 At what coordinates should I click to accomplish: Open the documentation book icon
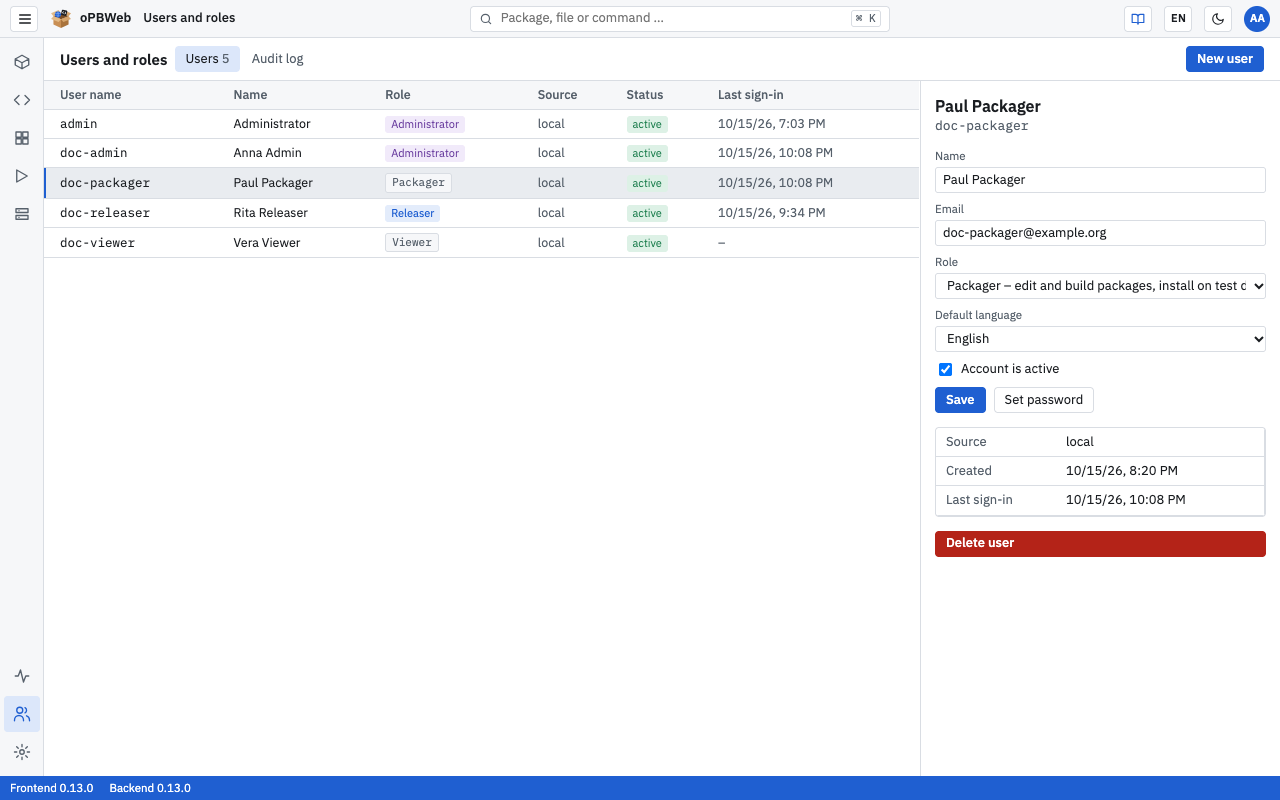pos(1138,19)
